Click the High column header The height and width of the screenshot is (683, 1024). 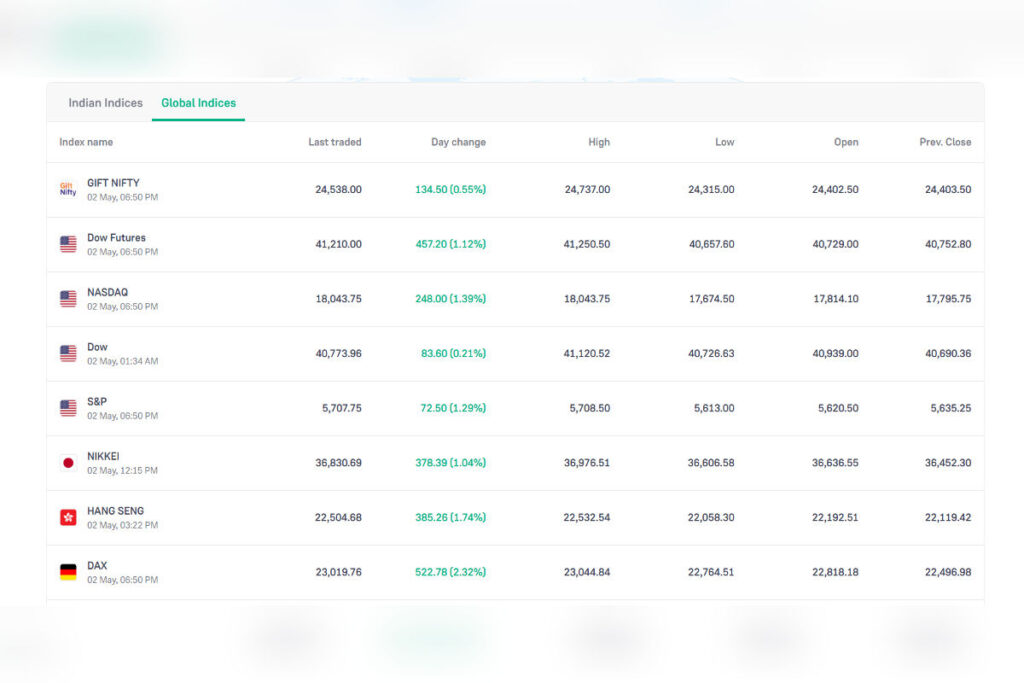598,142
